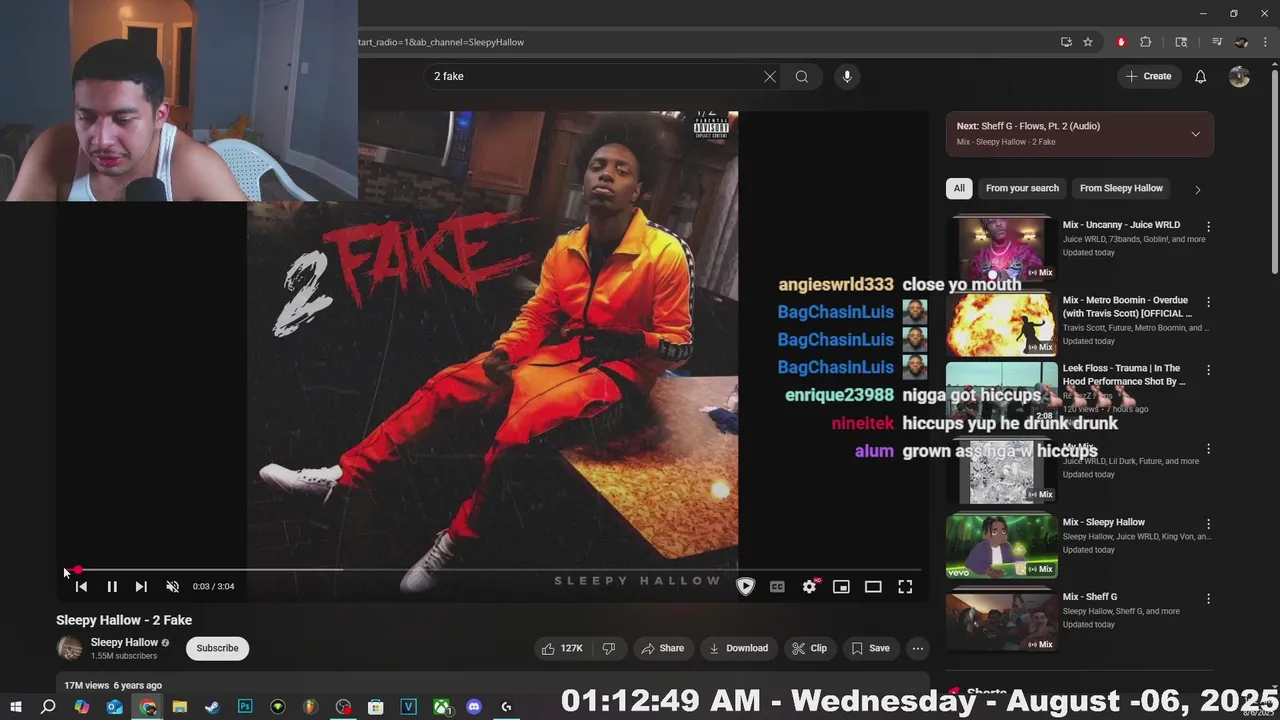Grab the page's vertical scrollbar
Screen dimensions: 1280x720
1275,170
